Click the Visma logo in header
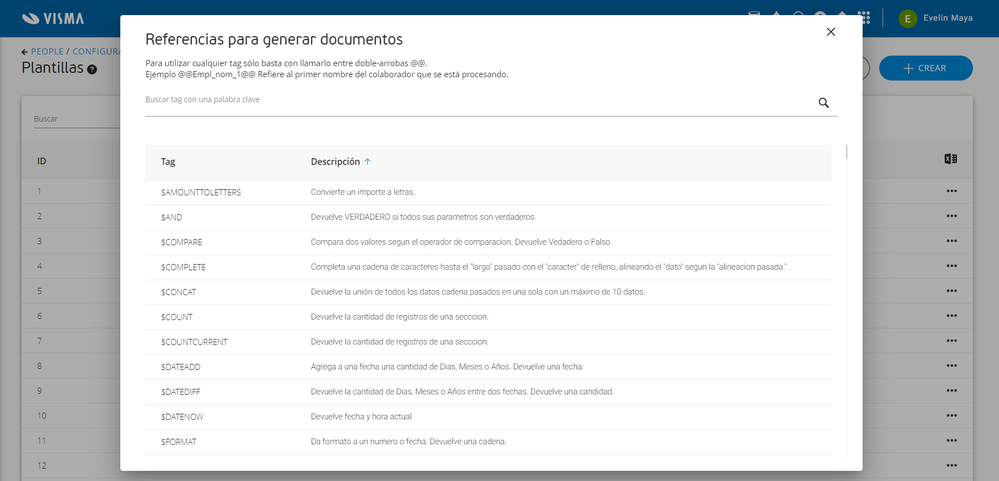 [x=53, y=18]
